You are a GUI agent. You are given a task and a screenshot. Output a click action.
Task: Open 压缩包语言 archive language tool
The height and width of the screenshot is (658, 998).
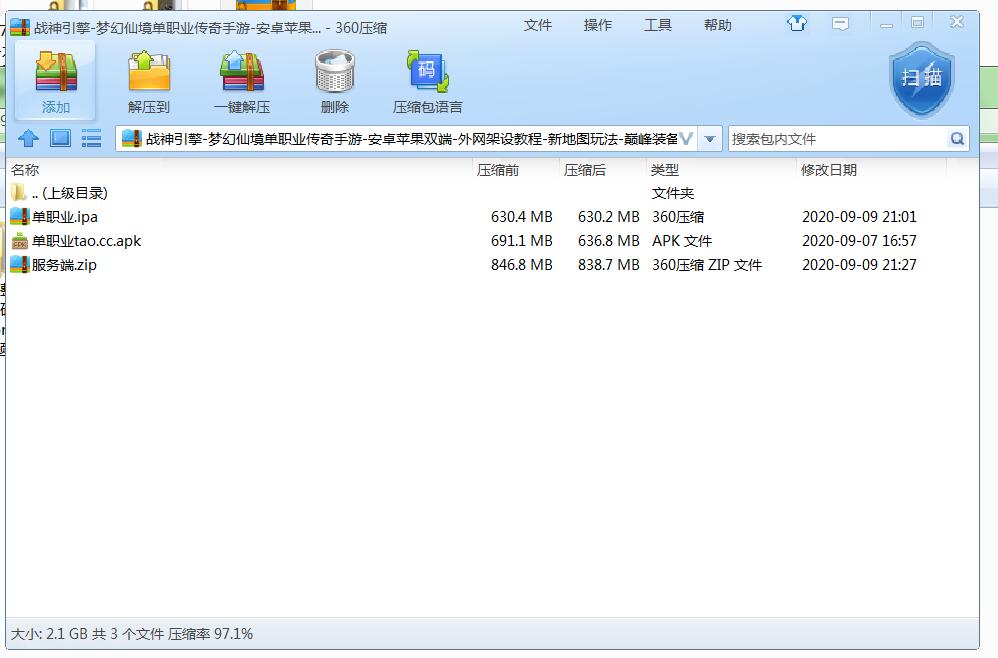click(427, 81)
